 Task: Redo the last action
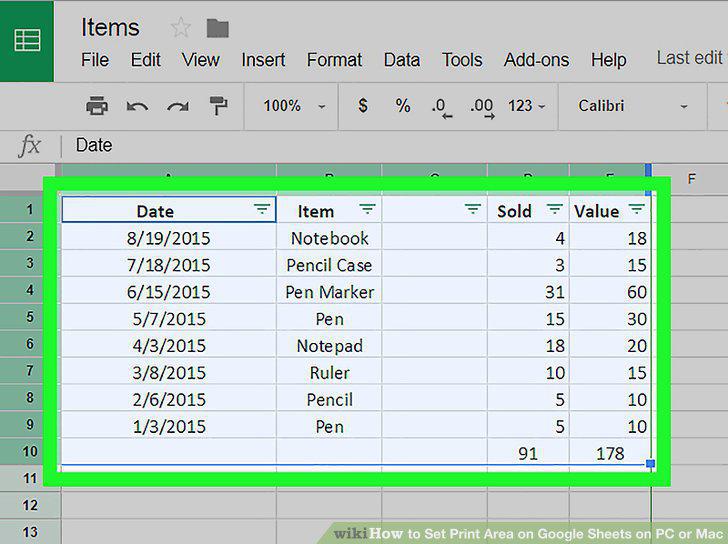(x=178, y=107)
